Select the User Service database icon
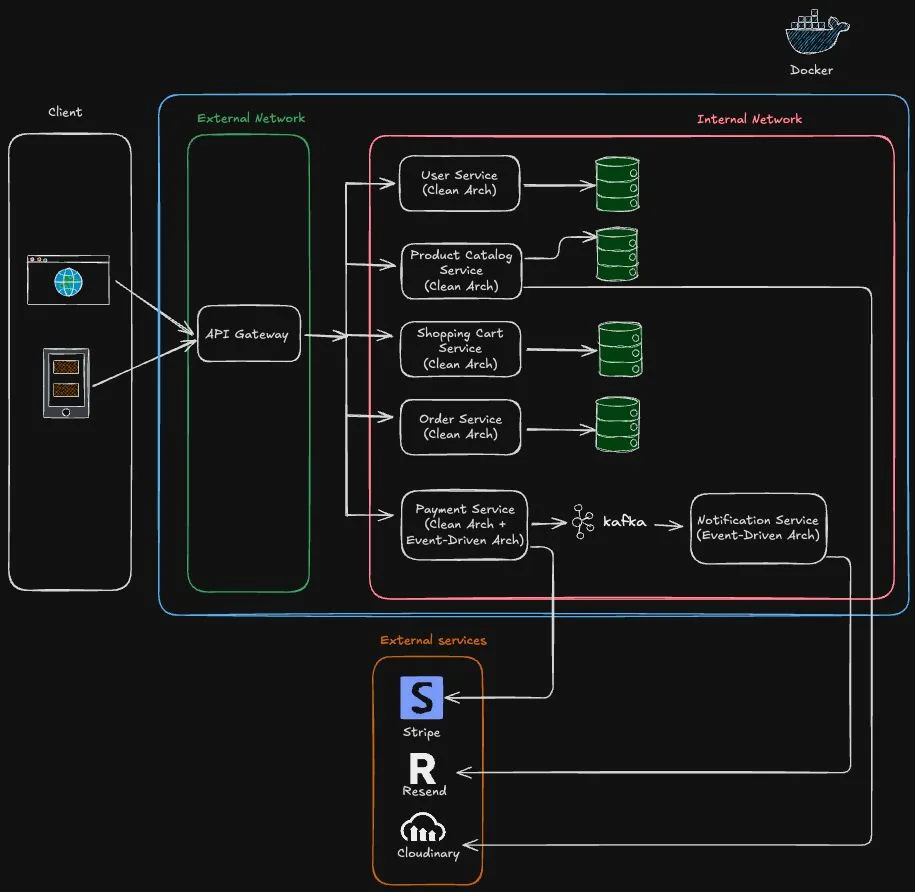 point(618,184)
